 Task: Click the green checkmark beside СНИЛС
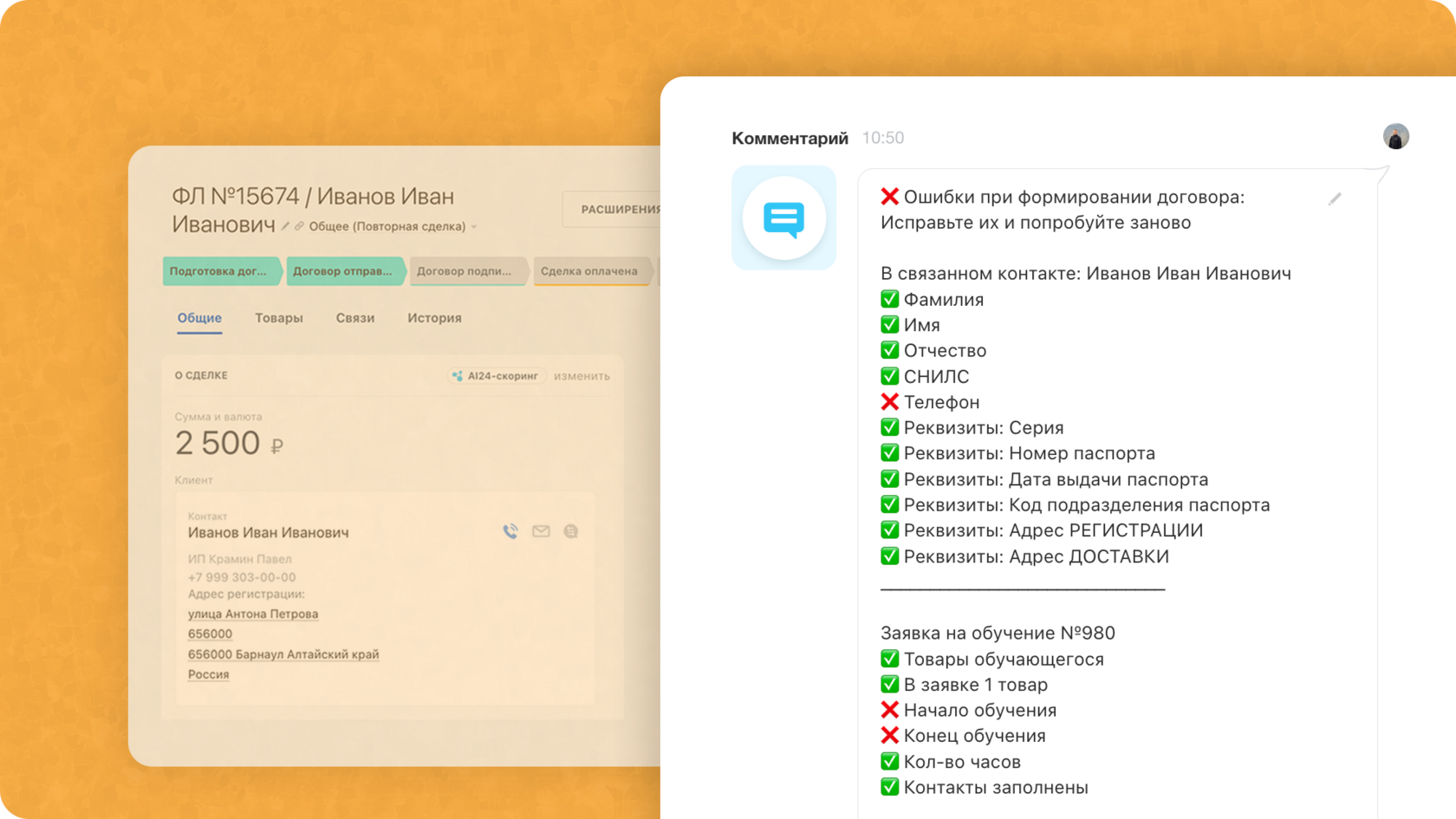point(889,376)
